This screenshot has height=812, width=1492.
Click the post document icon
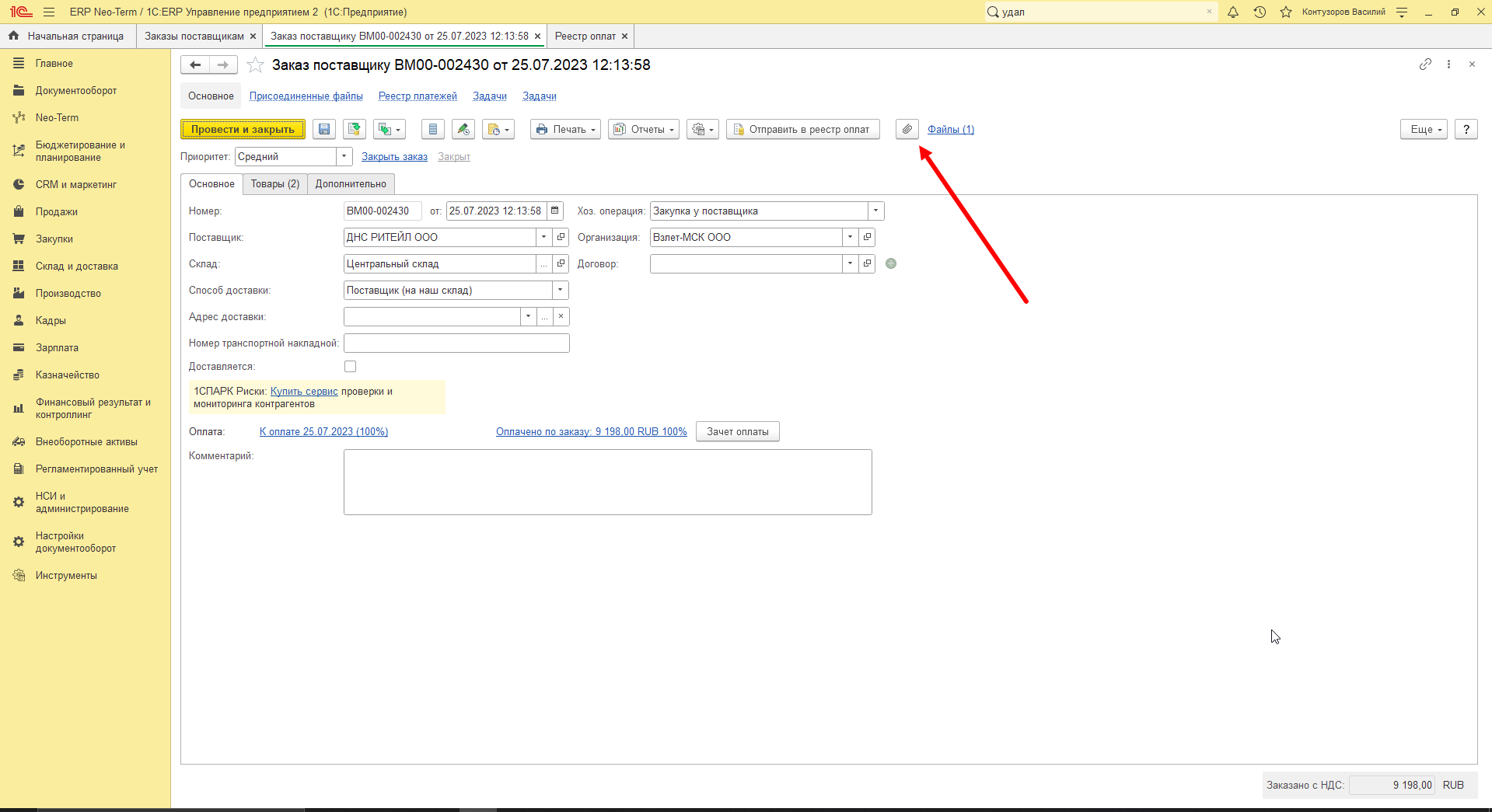(355, 130)
